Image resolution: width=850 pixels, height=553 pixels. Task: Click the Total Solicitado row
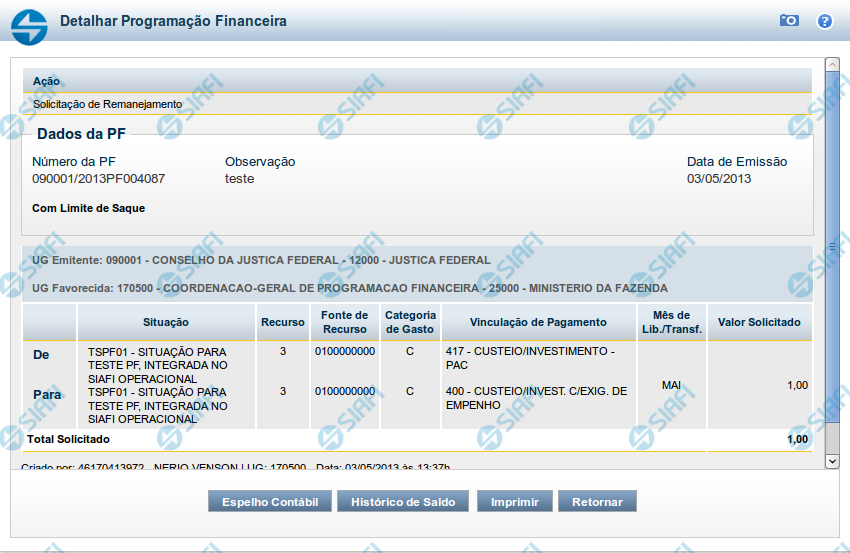coord(417,439)
